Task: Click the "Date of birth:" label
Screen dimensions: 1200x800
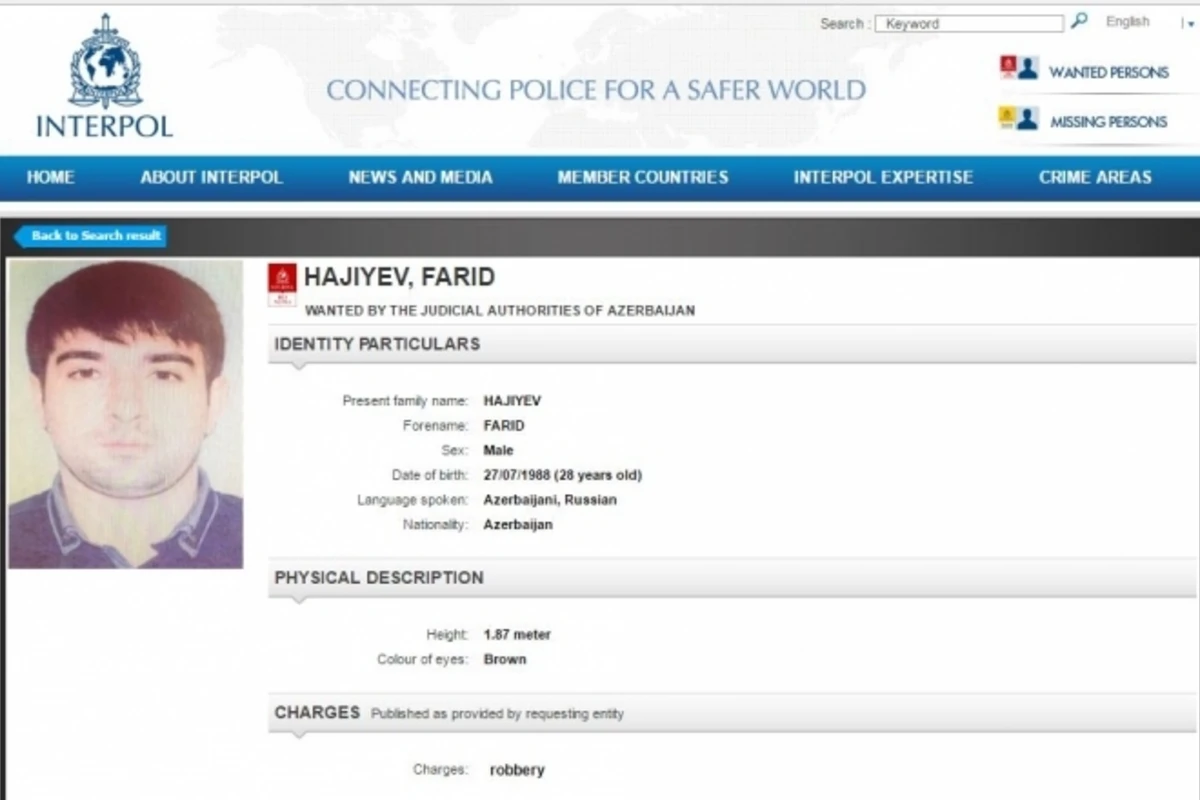Action: 430,475
